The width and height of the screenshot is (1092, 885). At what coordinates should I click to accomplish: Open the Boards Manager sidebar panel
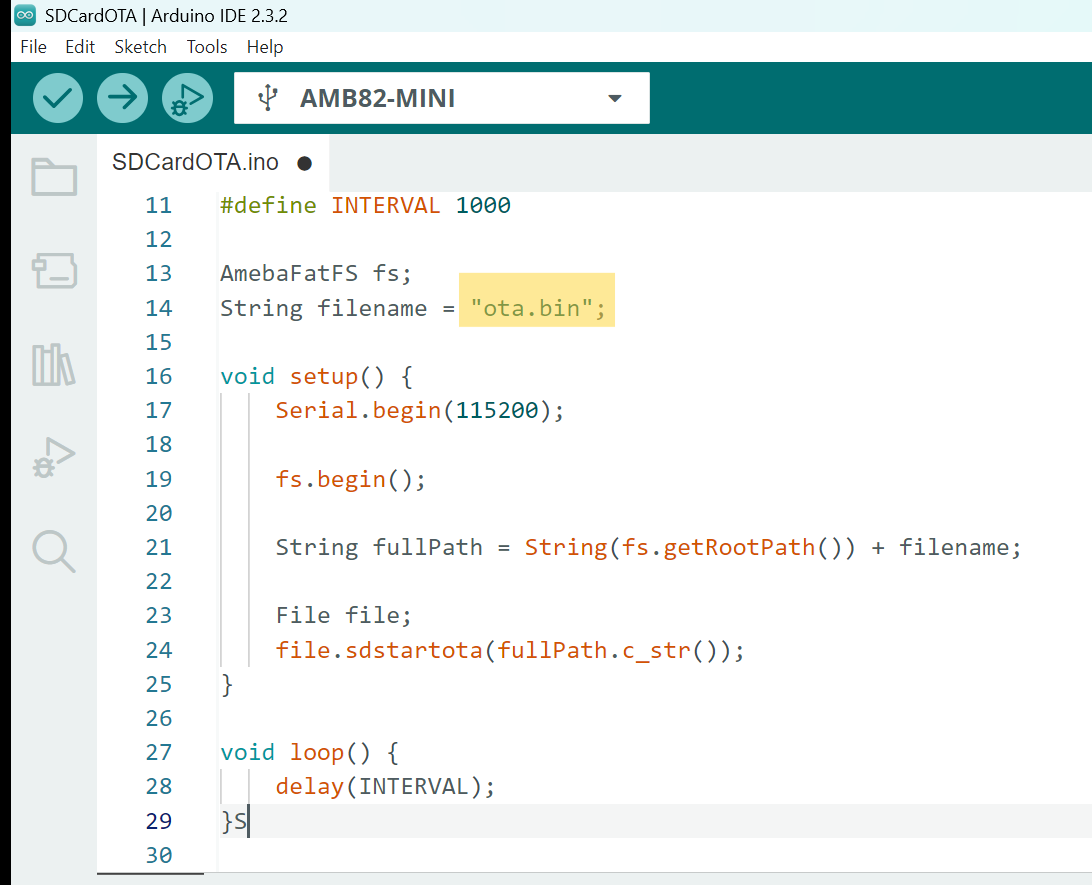(x=54, y=271)
